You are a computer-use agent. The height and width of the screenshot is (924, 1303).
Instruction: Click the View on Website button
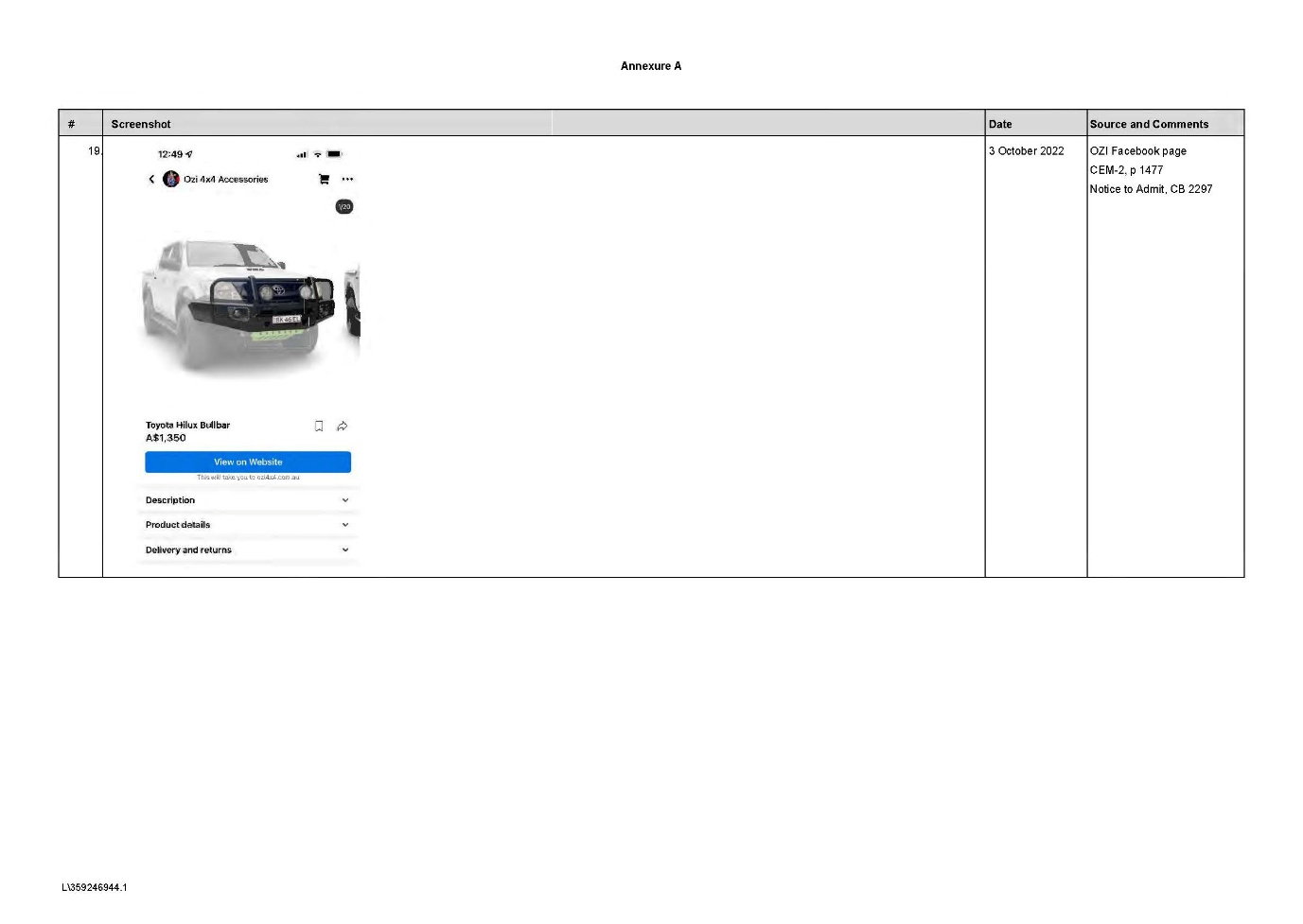[x=248, y=462]
